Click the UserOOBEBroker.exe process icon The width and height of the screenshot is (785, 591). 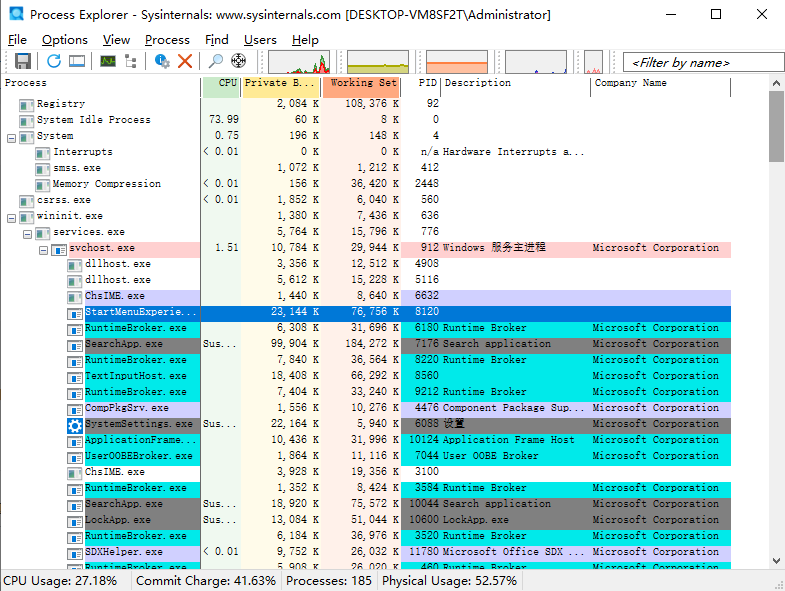(75, 458)
